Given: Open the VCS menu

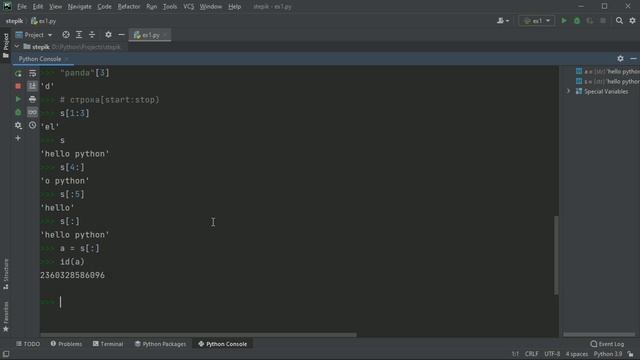Looking at the screenshot, I should [189, 7].
